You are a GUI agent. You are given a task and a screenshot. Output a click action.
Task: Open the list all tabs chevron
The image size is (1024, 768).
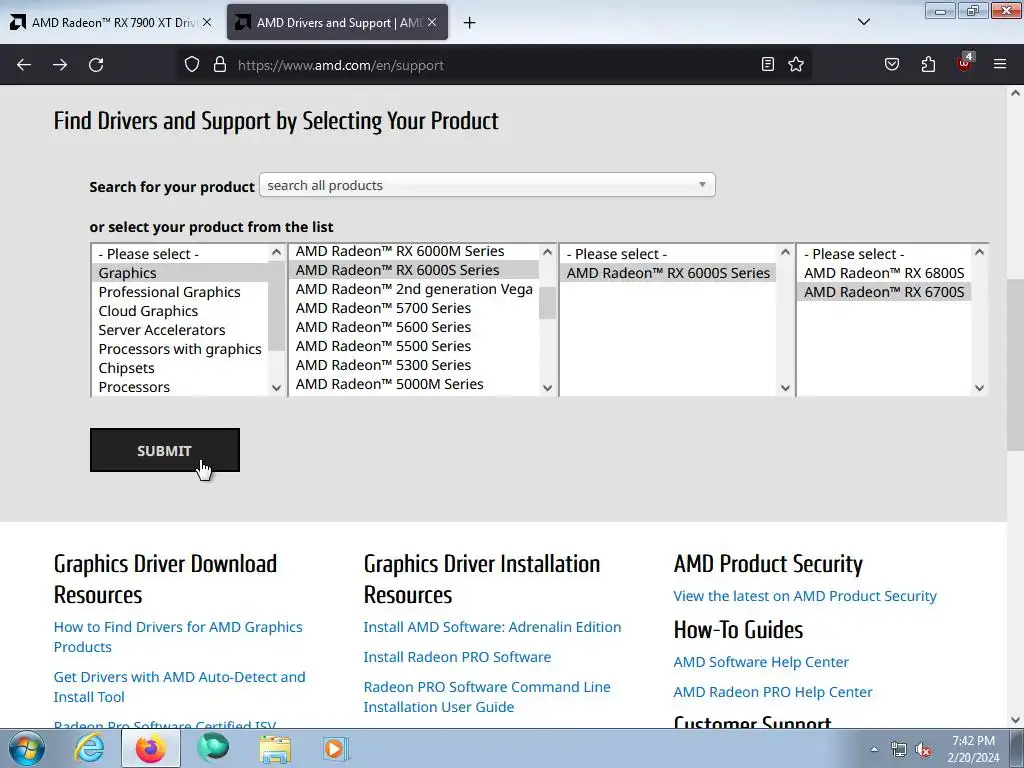tap(863, 22)
